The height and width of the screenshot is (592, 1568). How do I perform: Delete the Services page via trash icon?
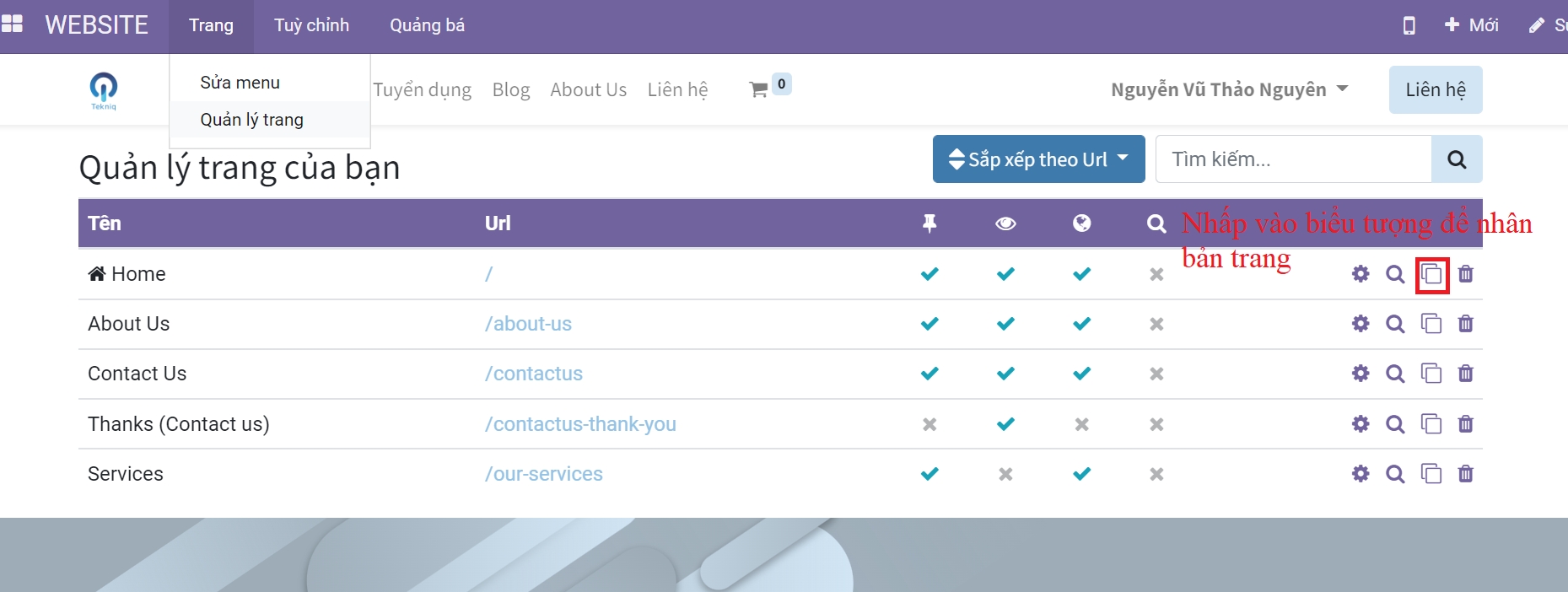coord(1466,474)
